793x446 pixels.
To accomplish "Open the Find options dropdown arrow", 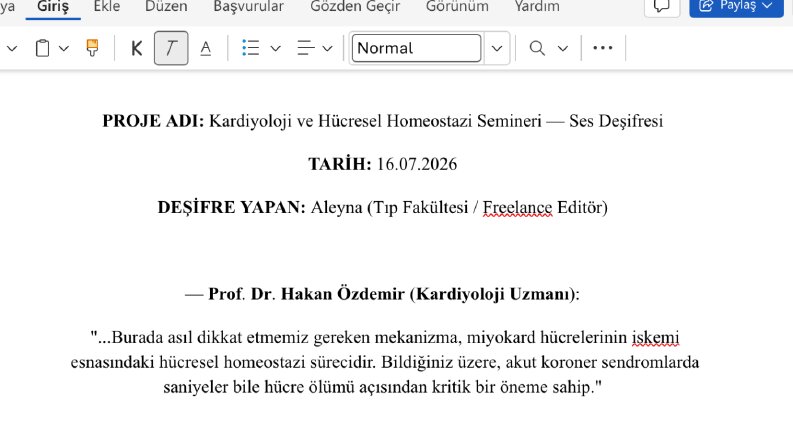I will (x=563, y=49).
